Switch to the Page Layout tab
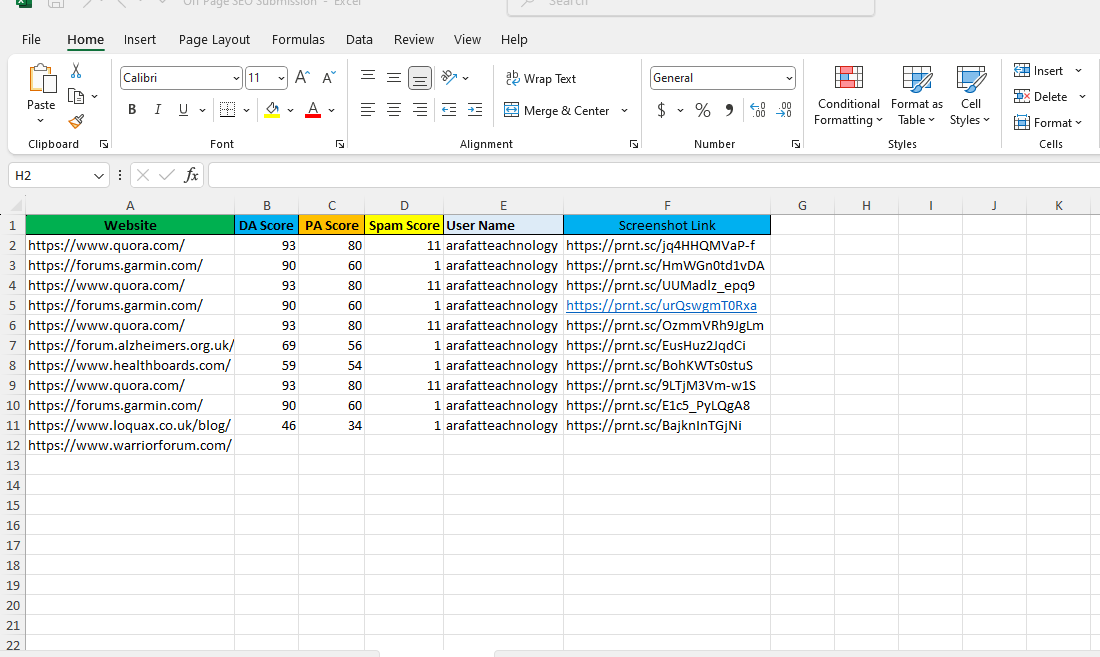Viewport: 1100px width, 657px height. coord(214,39)
